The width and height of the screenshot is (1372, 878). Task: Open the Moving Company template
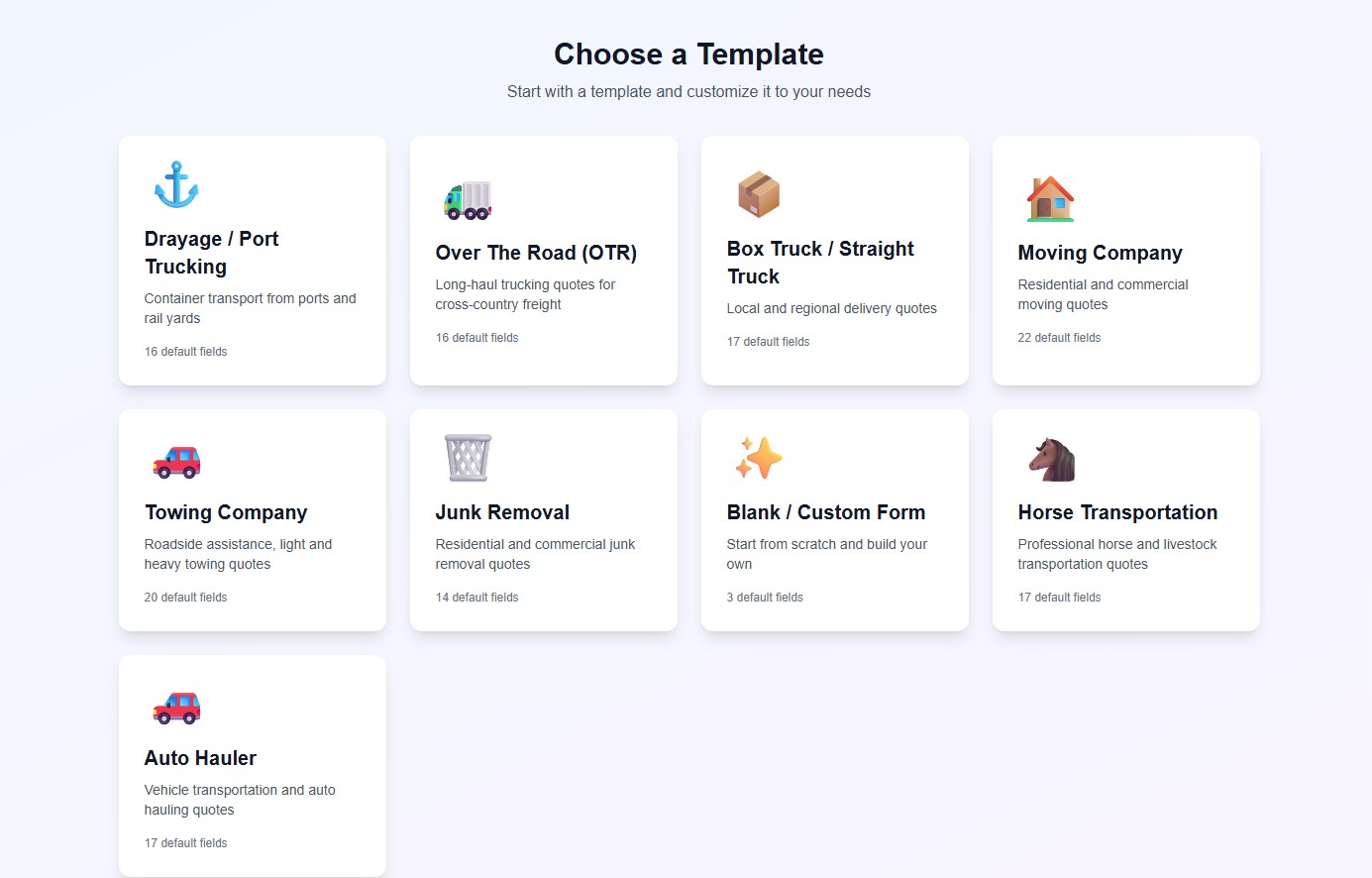tap(1125, 260)
